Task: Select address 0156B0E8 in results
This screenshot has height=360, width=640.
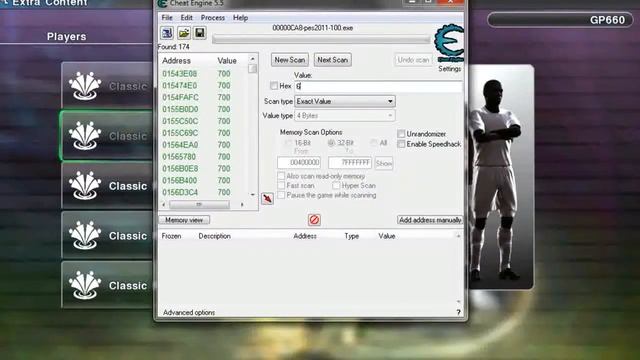Action: (180, 168)
